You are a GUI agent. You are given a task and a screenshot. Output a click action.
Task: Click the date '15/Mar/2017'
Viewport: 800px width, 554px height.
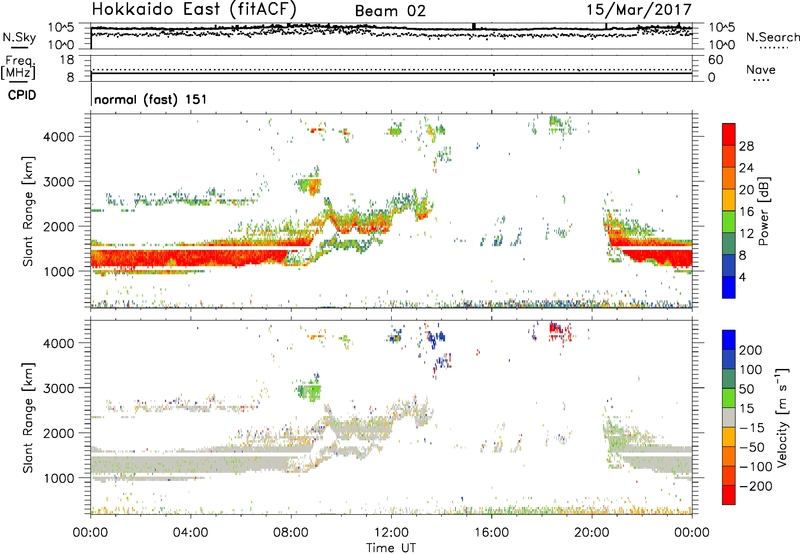(639, 9)
